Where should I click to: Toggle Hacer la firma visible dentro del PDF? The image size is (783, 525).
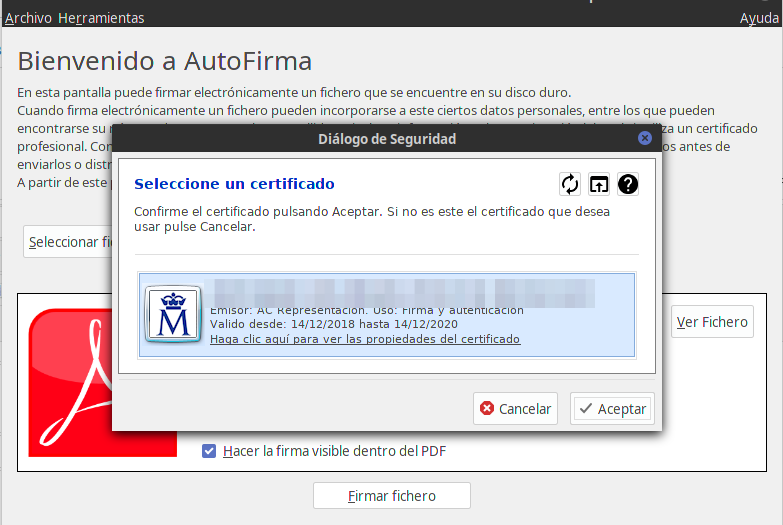pos(209,451)
